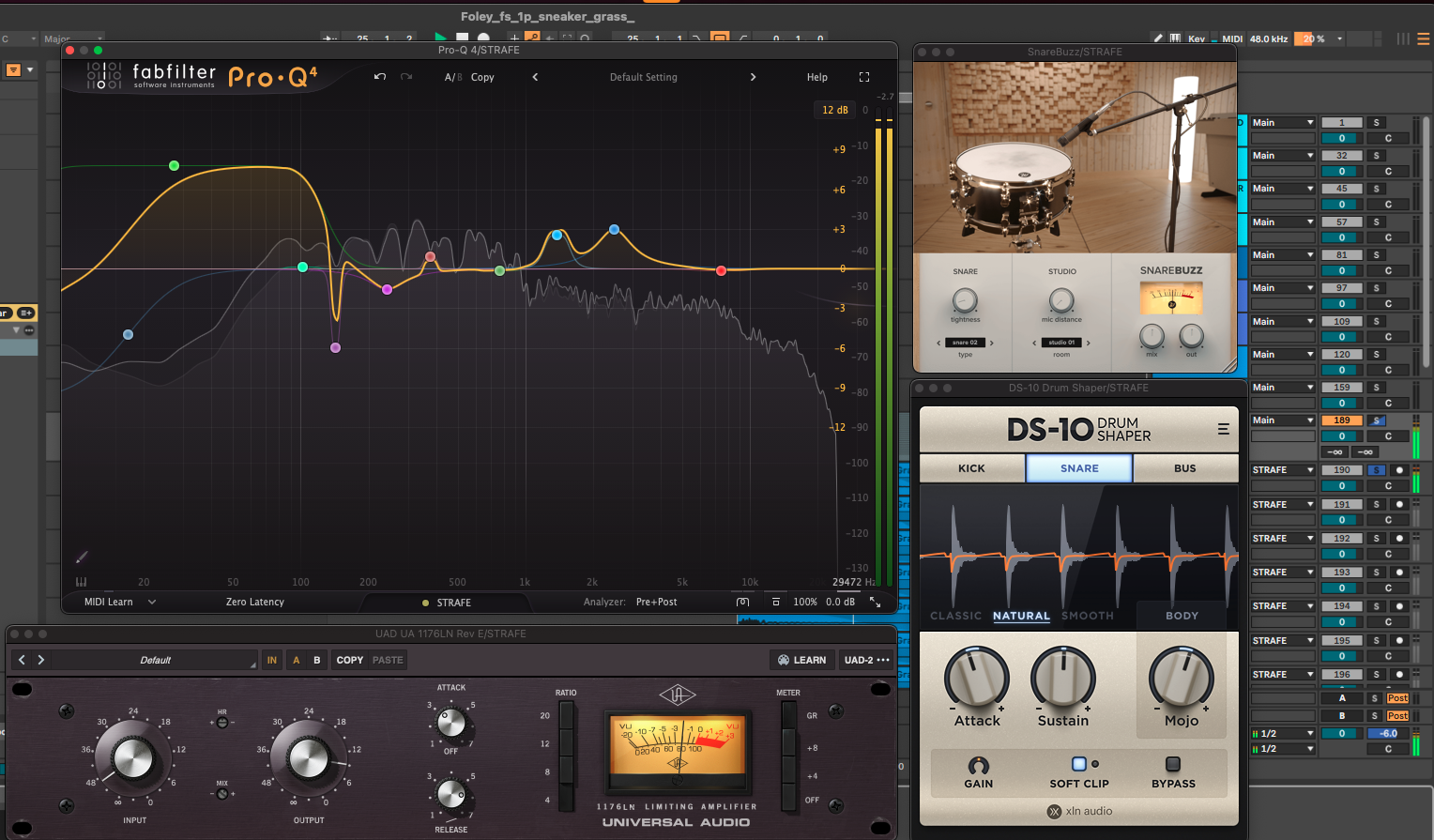Toggle the computer MIDI keyboard icon
Screen dimensions: 1434x840
(x=1175, y=38)
